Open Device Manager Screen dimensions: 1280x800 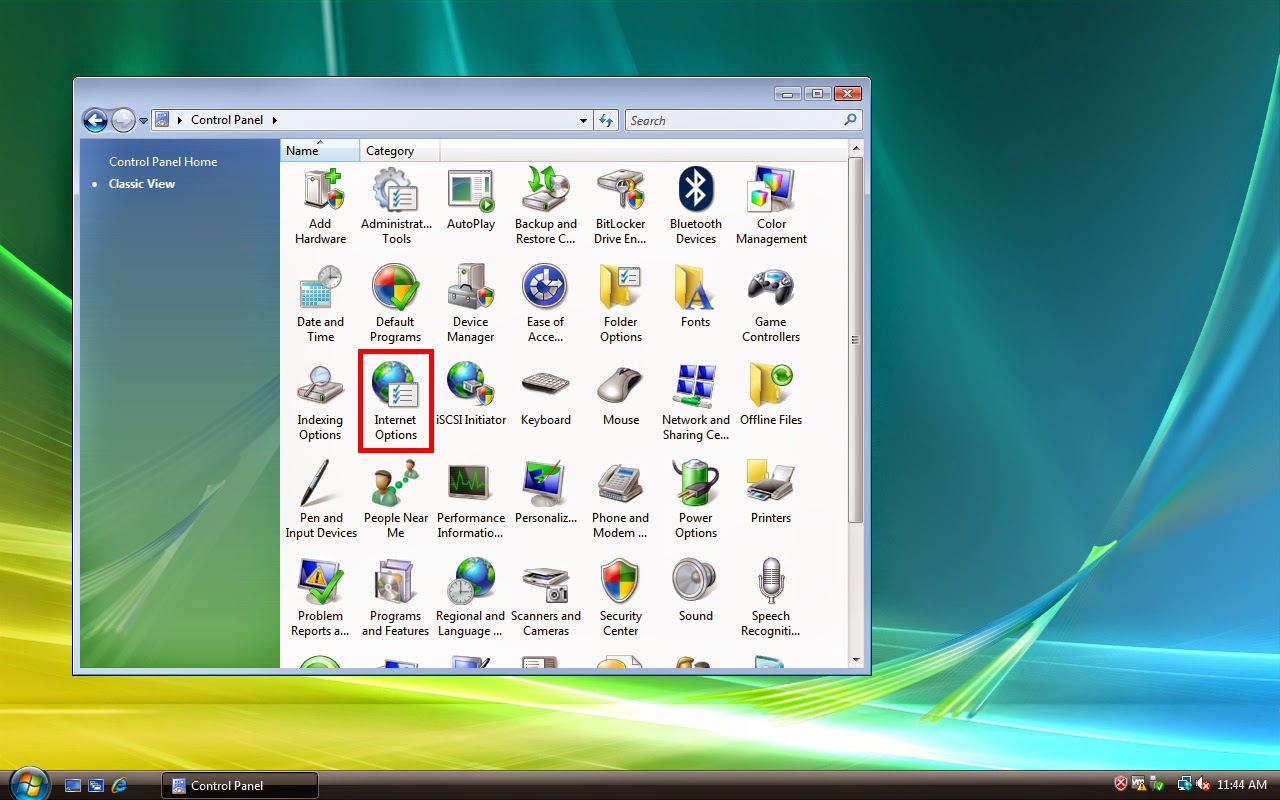[471, 305]
